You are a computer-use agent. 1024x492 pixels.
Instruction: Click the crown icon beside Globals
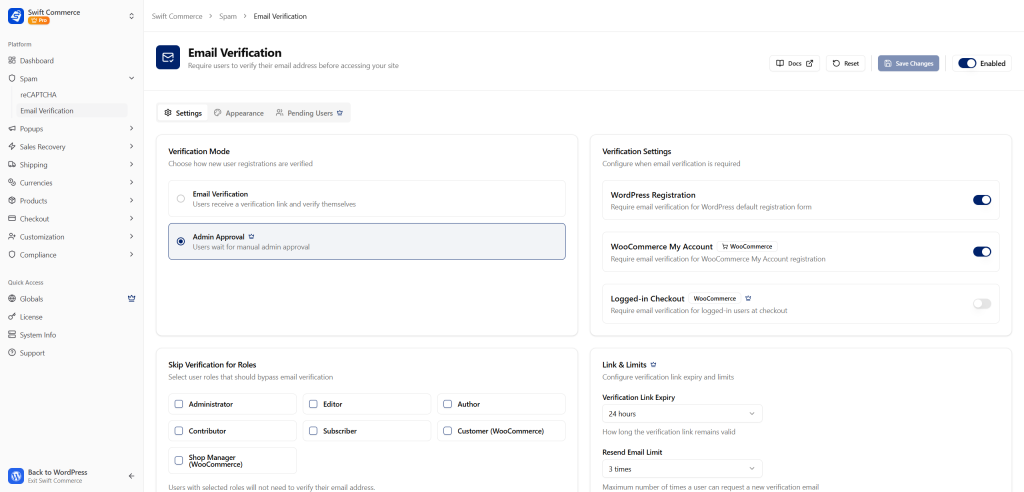click(131, 299)
